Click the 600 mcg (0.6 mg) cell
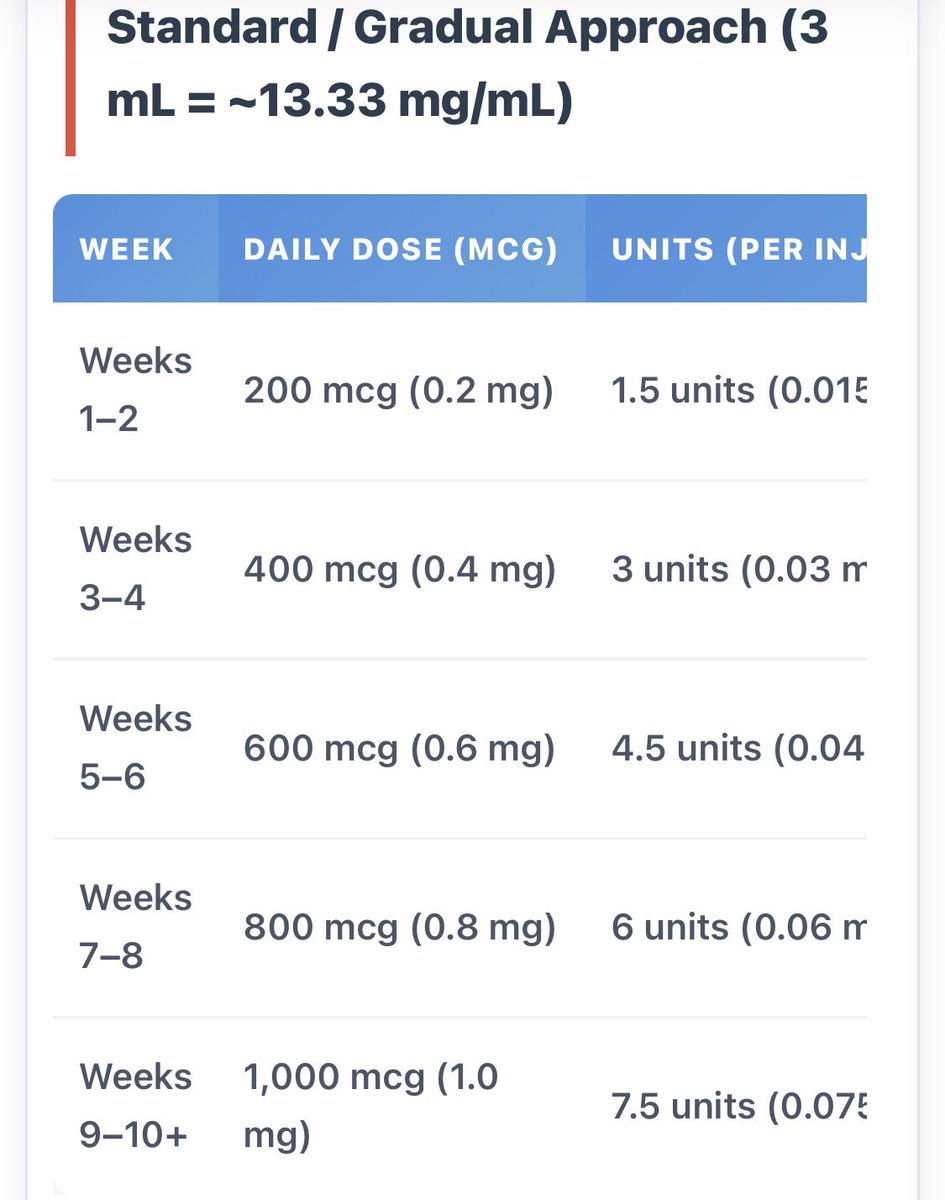This screenshot has height=1200, width=945. coord(399,748)
